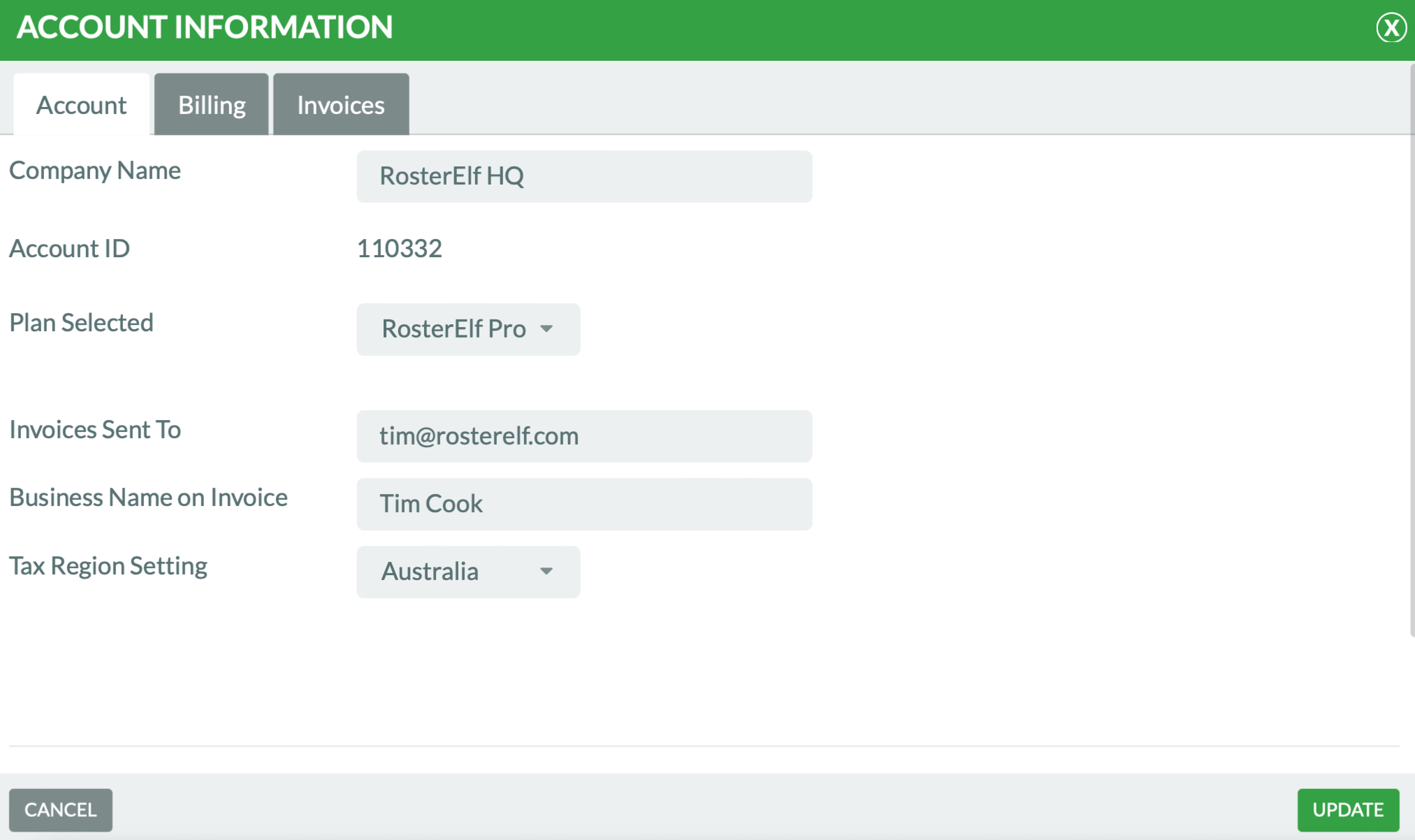Close the Account Information dialog with X
This screenshot has height=840, width=1415.
1391,28
